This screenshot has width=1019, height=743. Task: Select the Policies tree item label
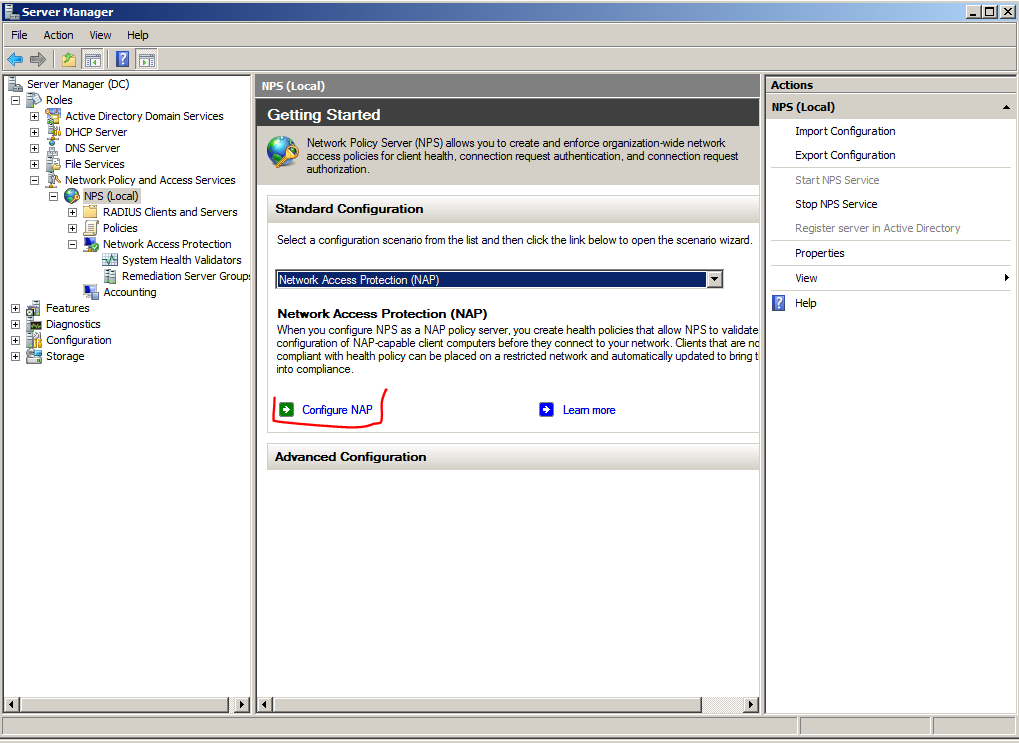(120, 228)
